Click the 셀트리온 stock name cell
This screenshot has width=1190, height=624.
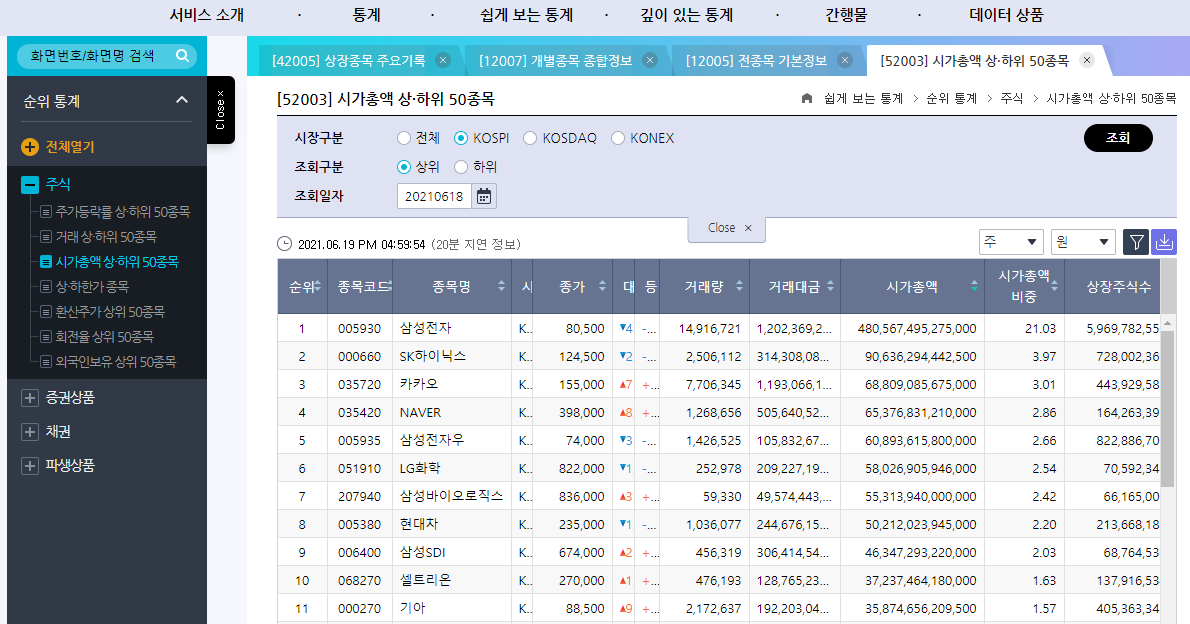tap(452, 580)
